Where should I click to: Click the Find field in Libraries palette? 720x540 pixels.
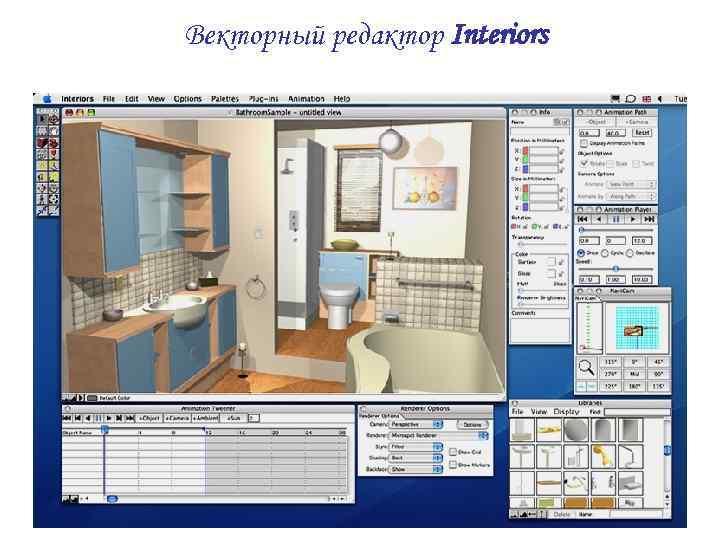[636, 412]
